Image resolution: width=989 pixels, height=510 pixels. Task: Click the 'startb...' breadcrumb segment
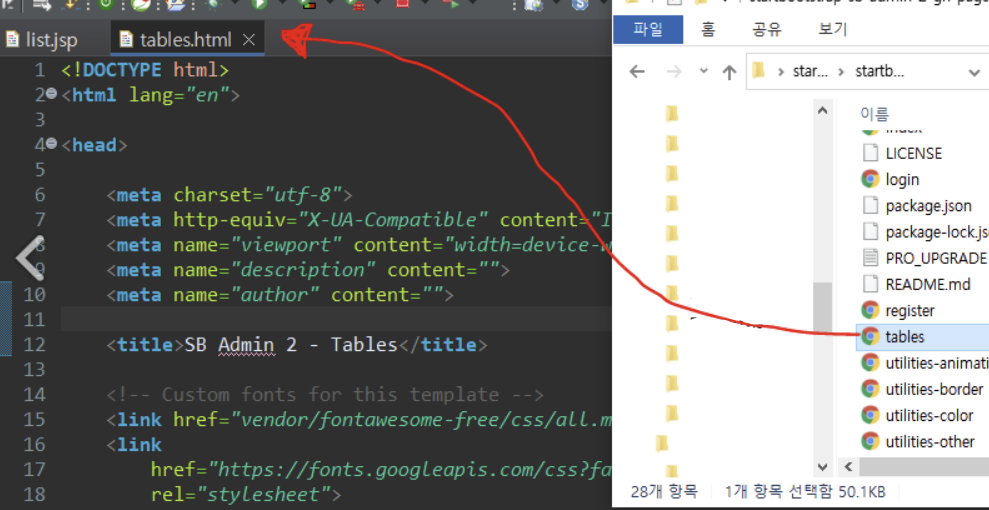(879, 71)
